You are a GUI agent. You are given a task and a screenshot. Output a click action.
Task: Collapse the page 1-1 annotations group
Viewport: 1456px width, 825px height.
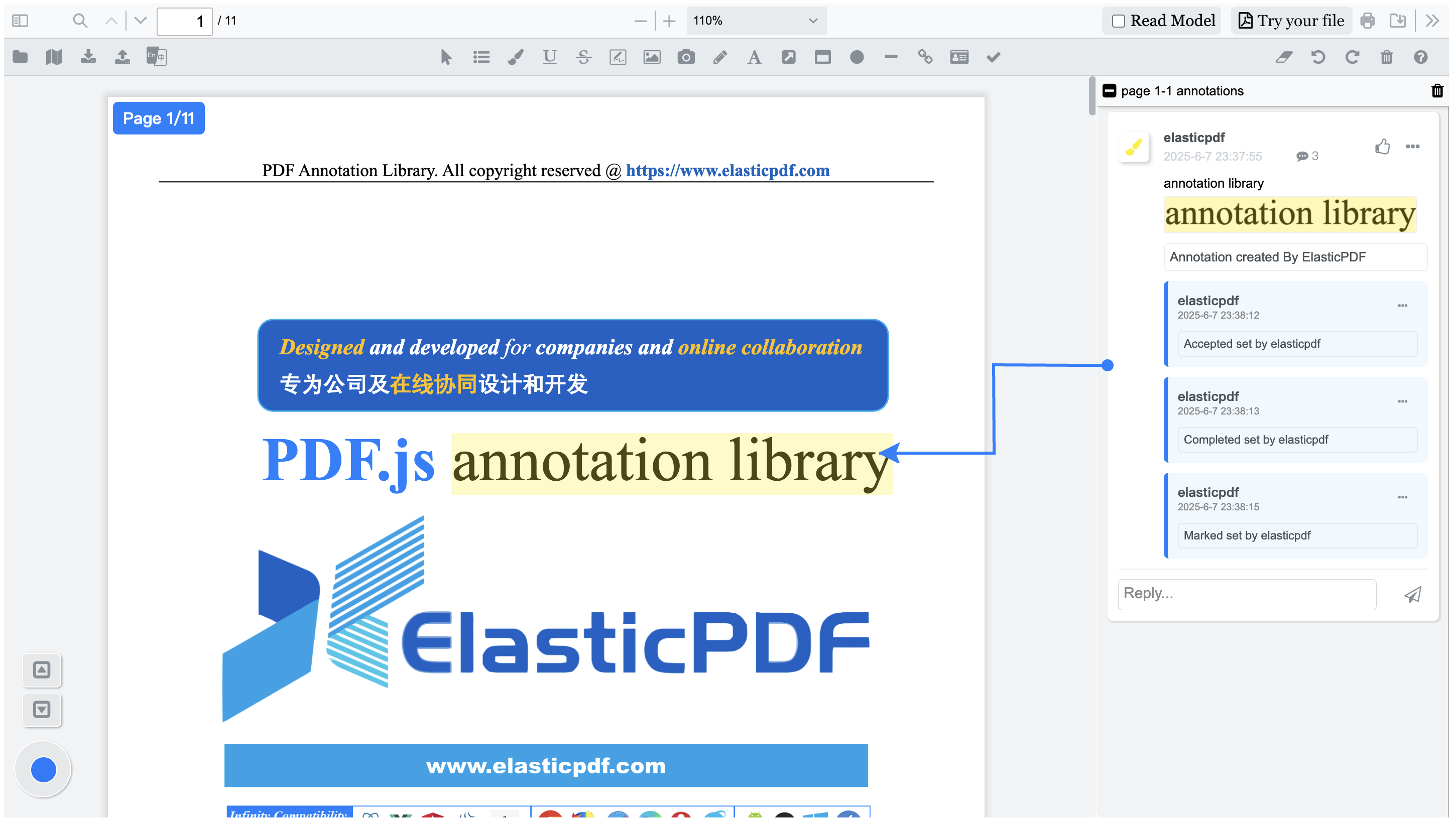click(1109, 91)
